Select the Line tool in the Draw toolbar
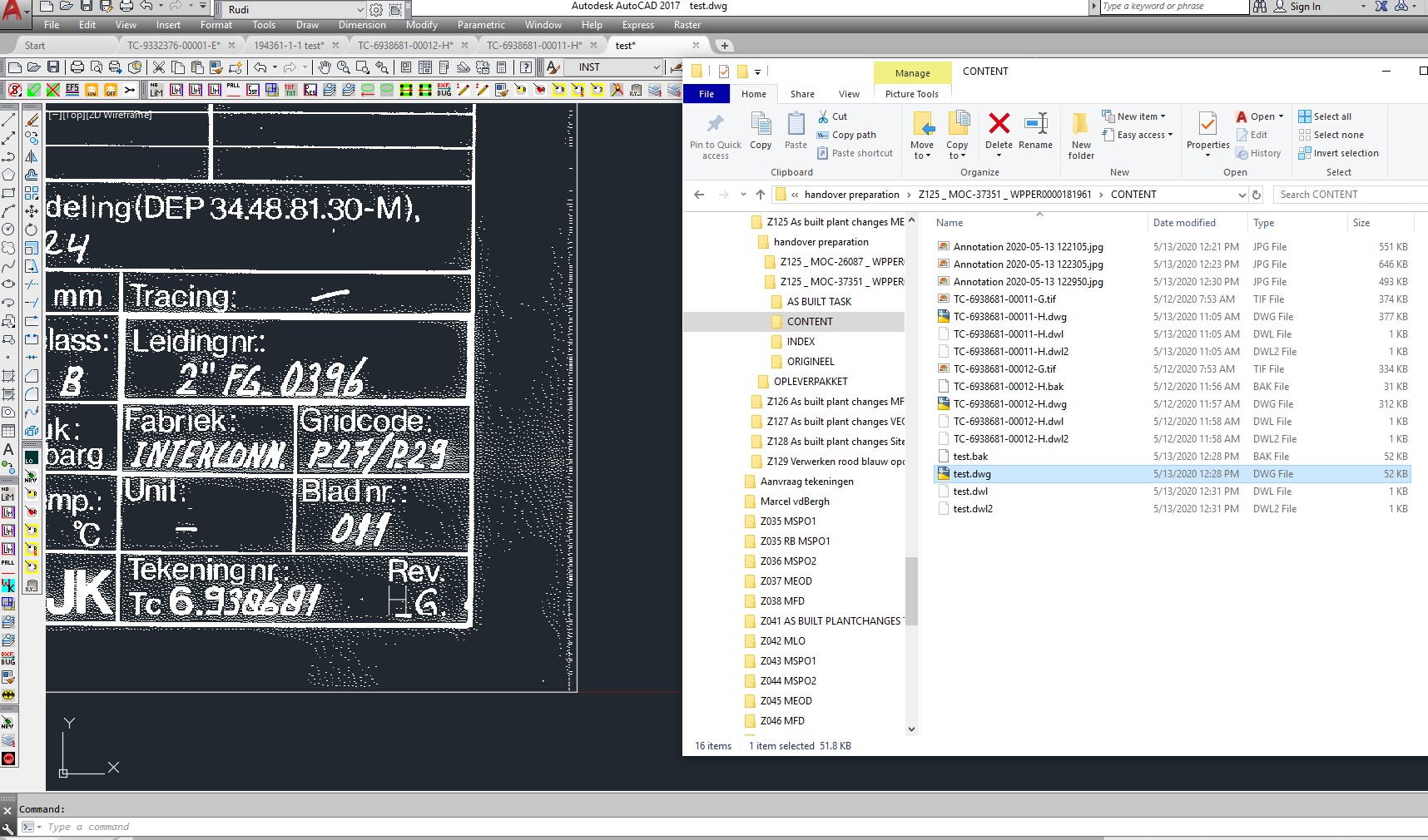This screenshot has height=840, width=1428. (x=11, y=121)
